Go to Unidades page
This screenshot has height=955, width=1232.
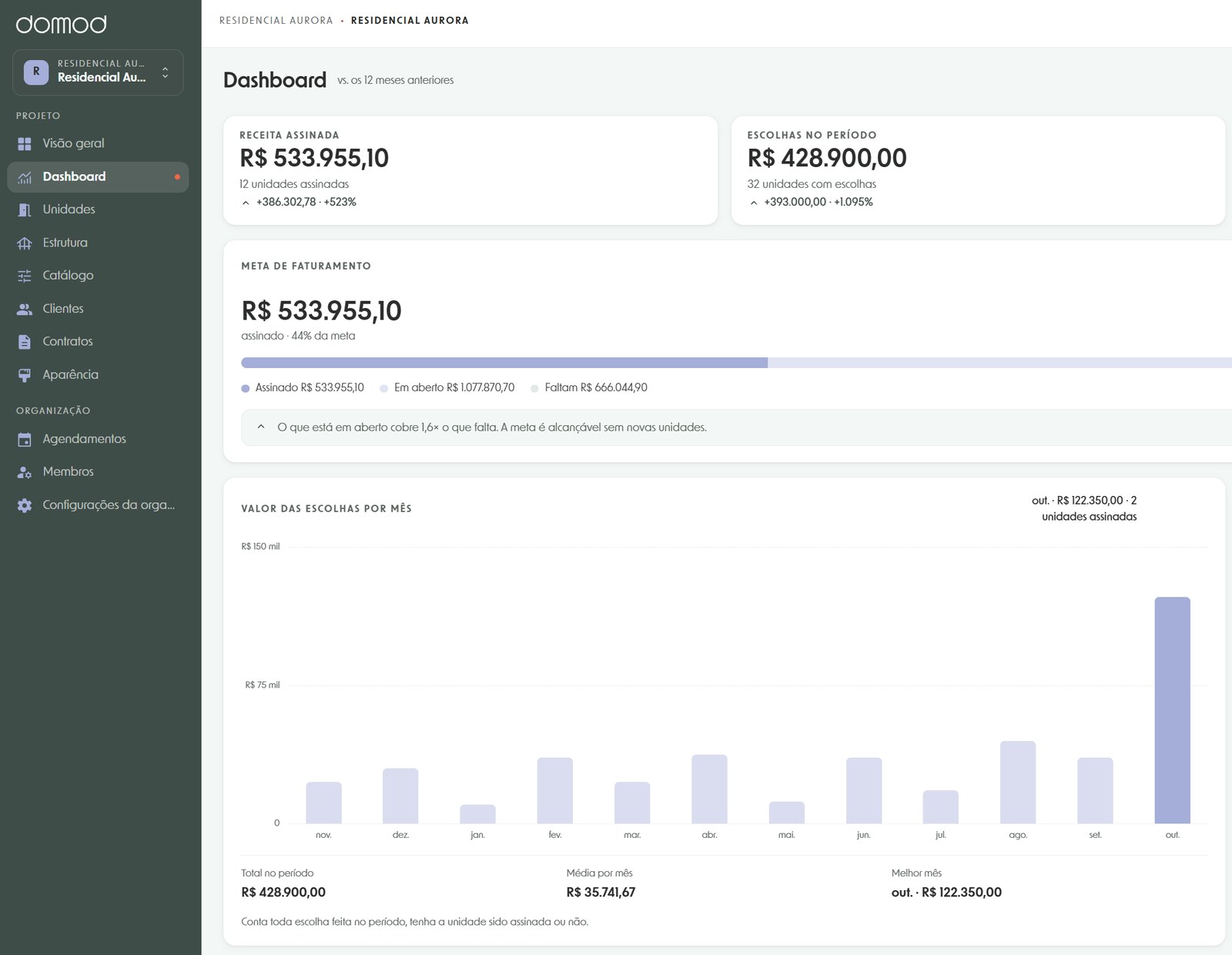tap(98, 209)
